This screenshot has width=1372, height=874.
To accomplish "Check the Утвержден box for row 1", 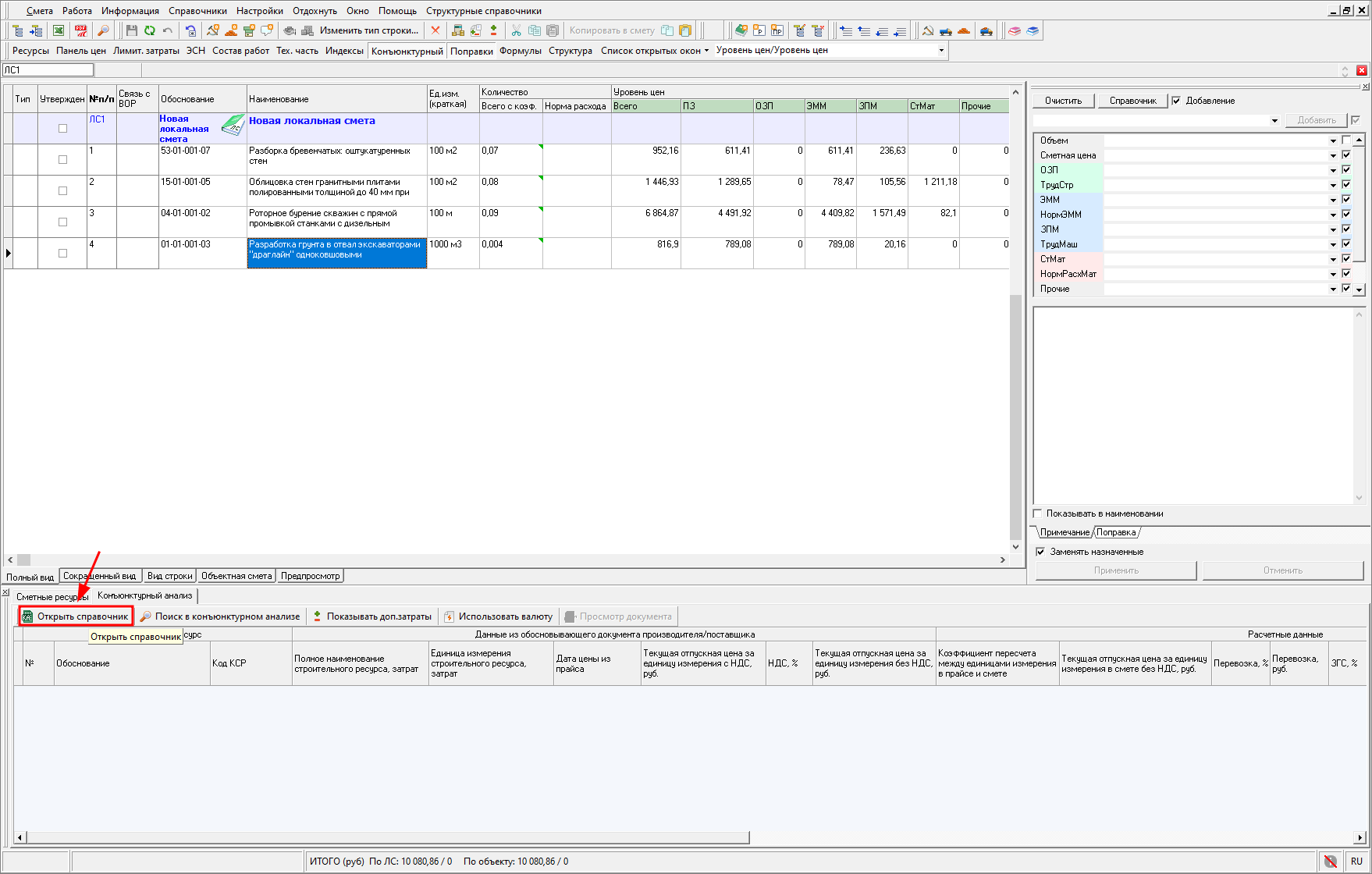I will [62, 160].
